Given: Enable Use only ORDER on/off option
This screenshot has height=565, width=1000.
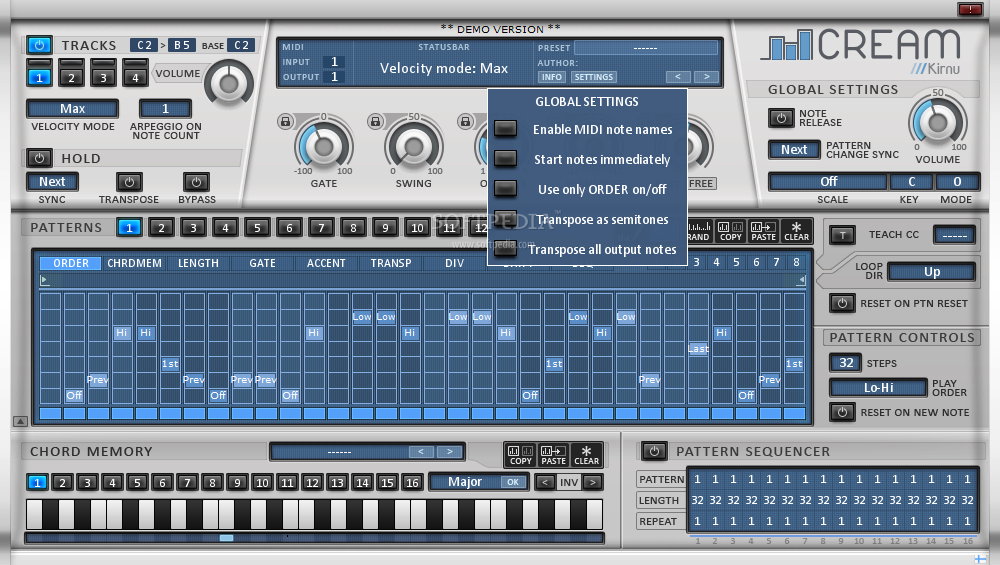Looking at the screenshot, I should tap(506, 188).
